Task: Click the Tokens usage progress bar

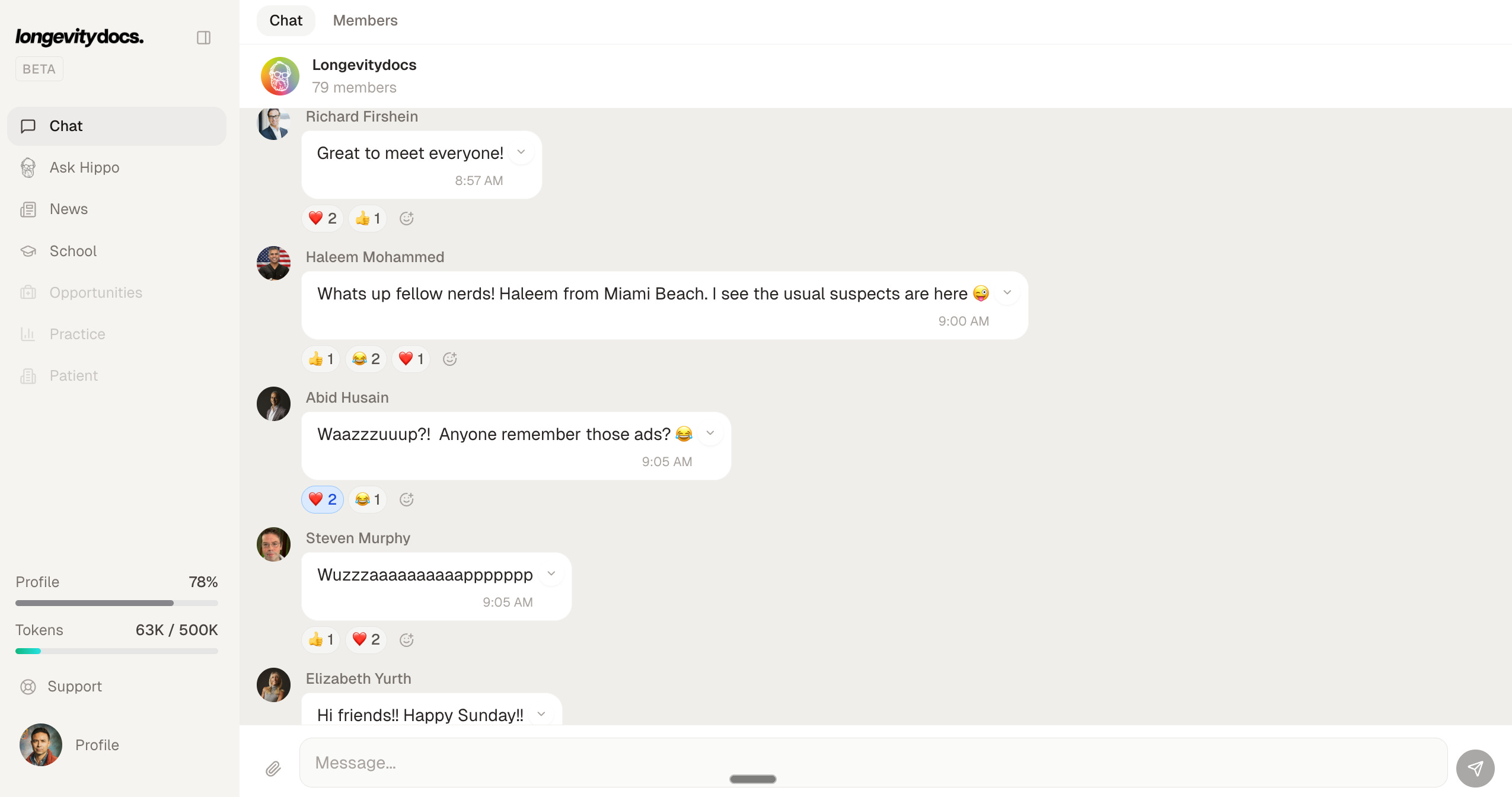Action: [x=116, y=651]
